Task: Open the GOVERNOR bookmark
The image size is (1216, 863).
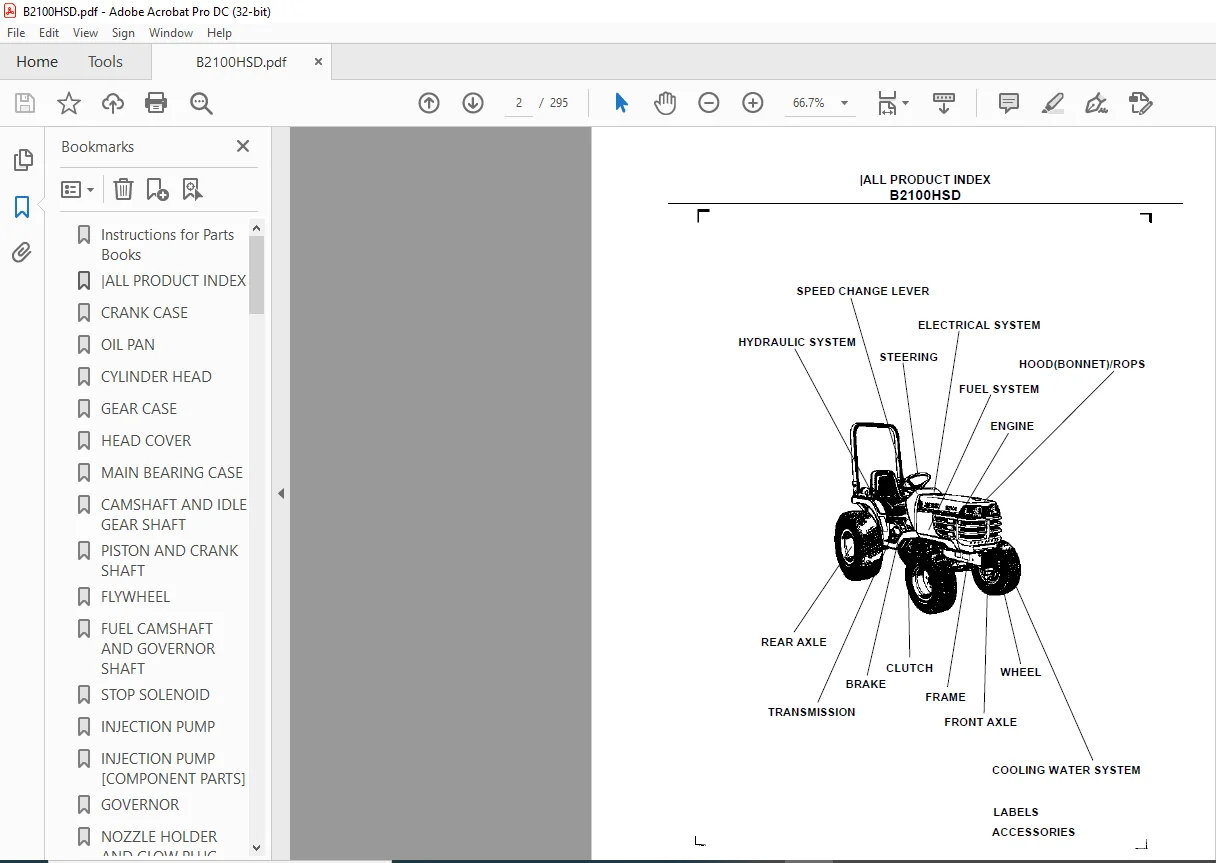Action: pos(140,805)
